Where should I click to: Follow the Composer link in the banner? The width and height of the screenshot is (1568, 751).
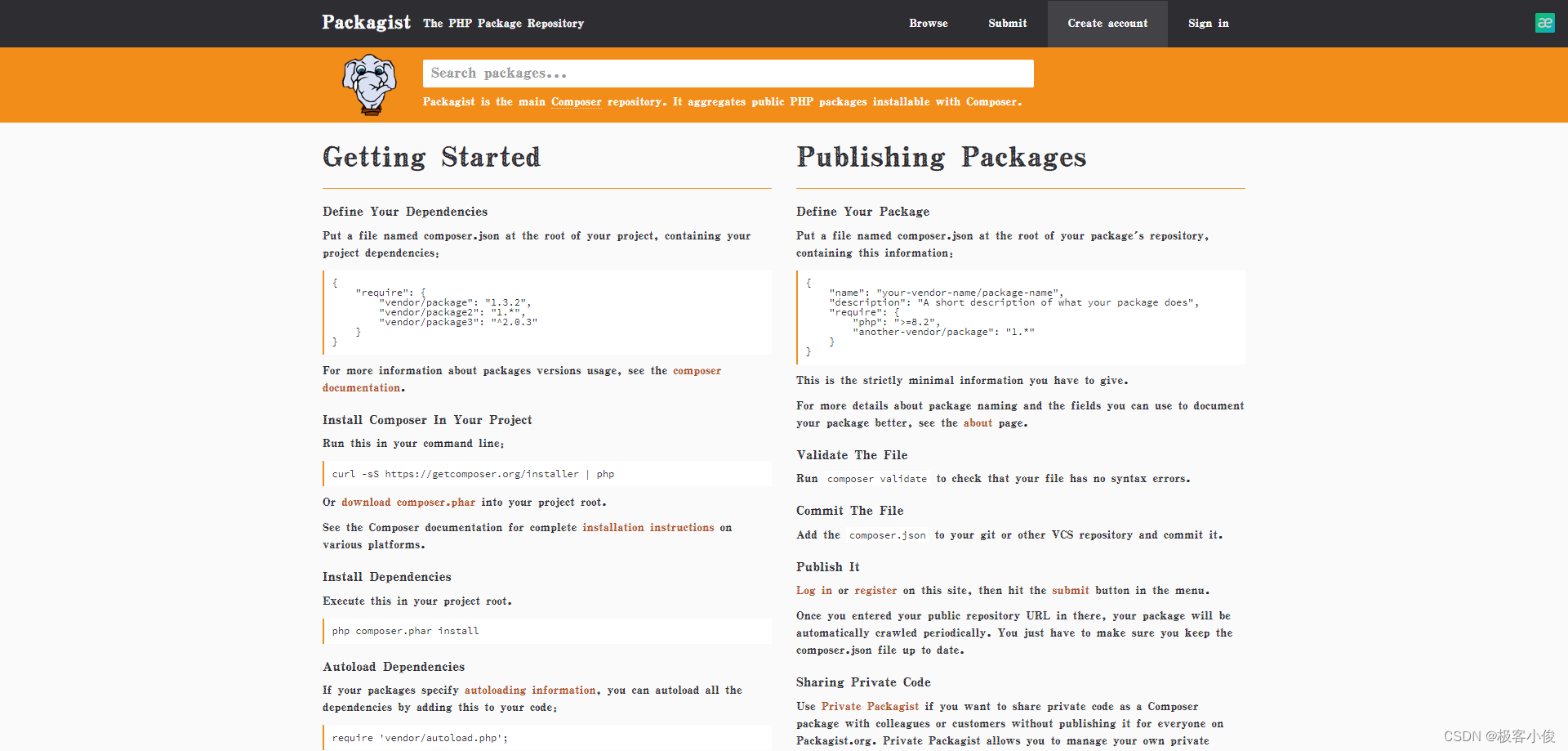click(576, 102)
